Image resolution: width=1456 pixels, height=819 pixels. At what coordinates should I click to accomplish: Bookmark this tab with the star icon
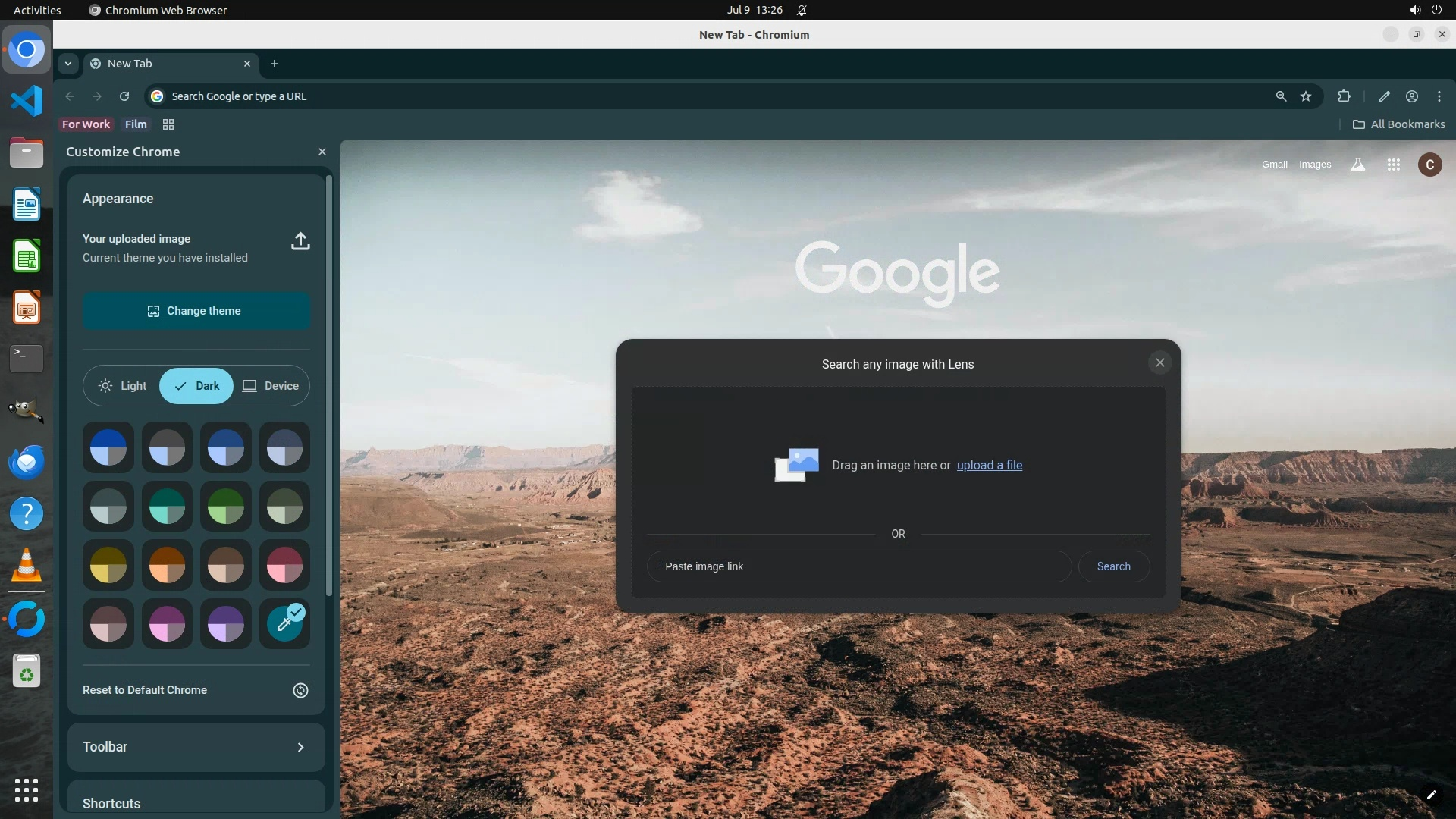tap(1306, 96)
